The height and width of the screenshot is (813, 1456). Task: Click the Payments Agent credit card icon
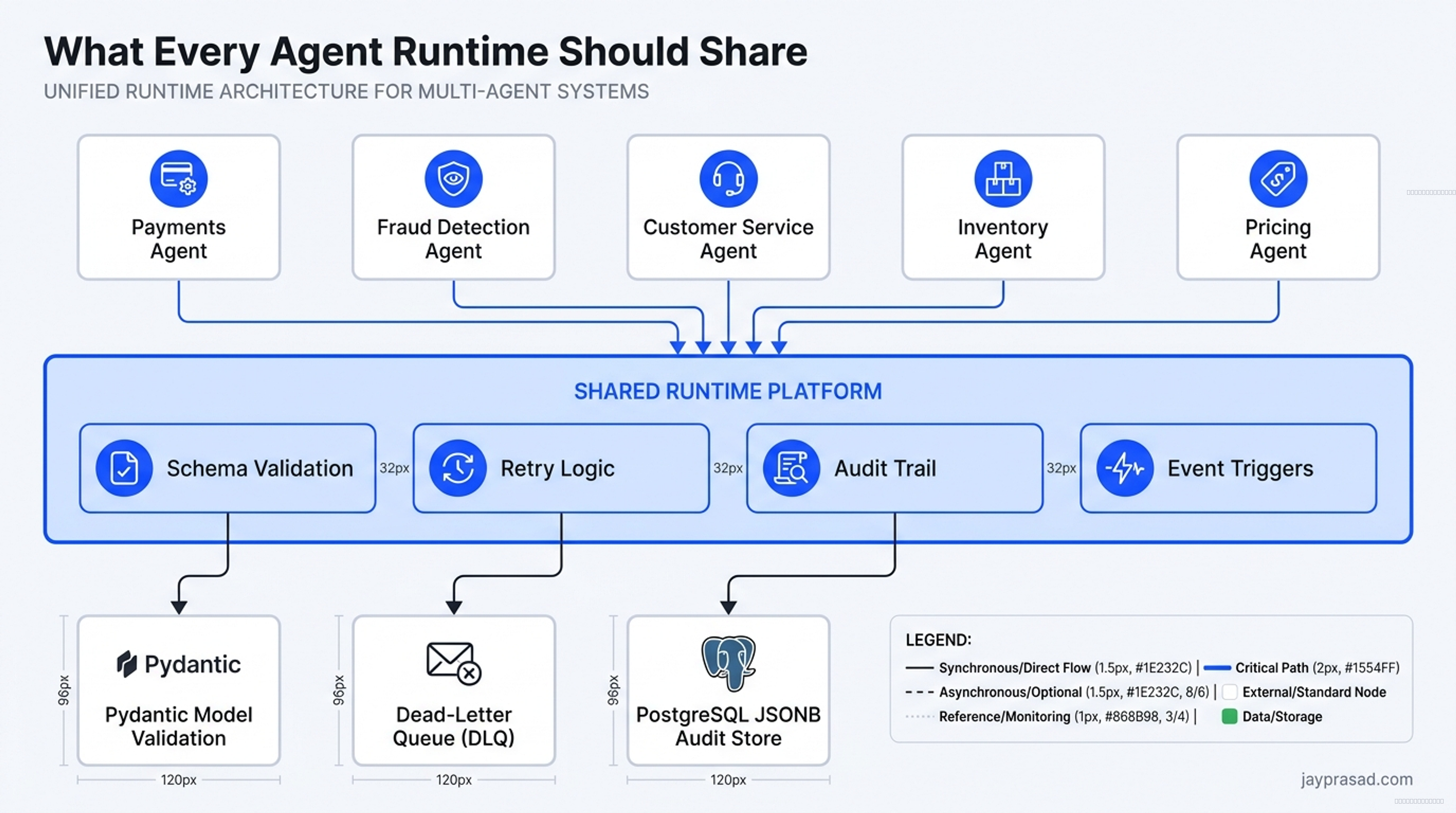179,179
